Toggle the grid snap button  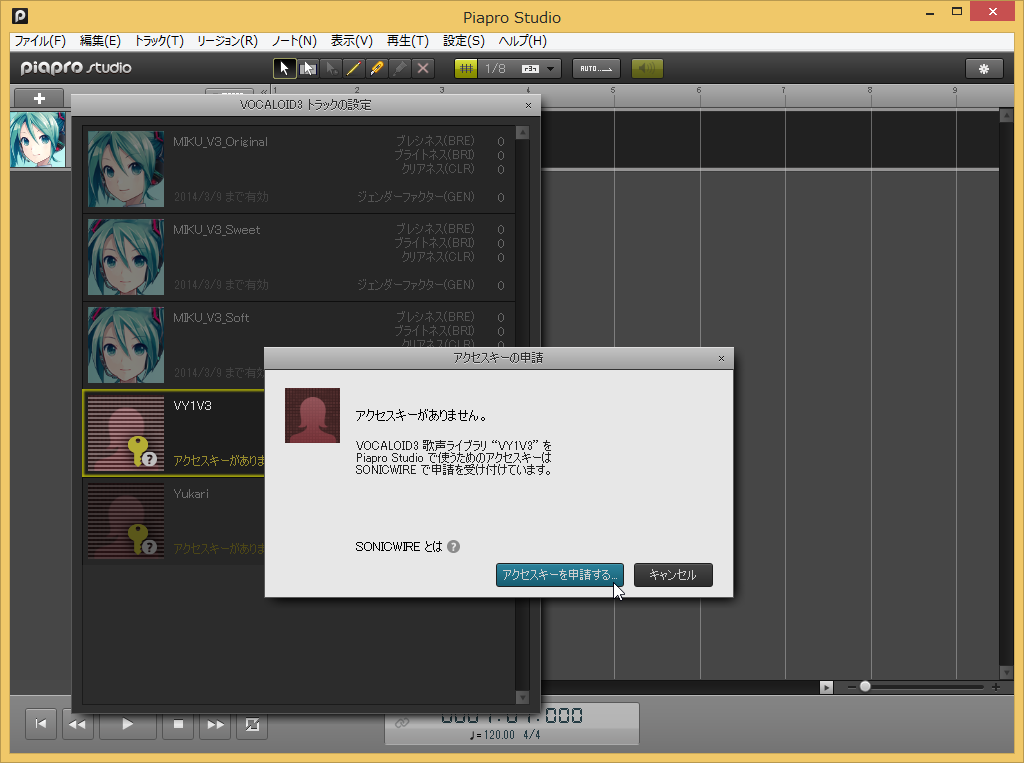click(466, 69)
